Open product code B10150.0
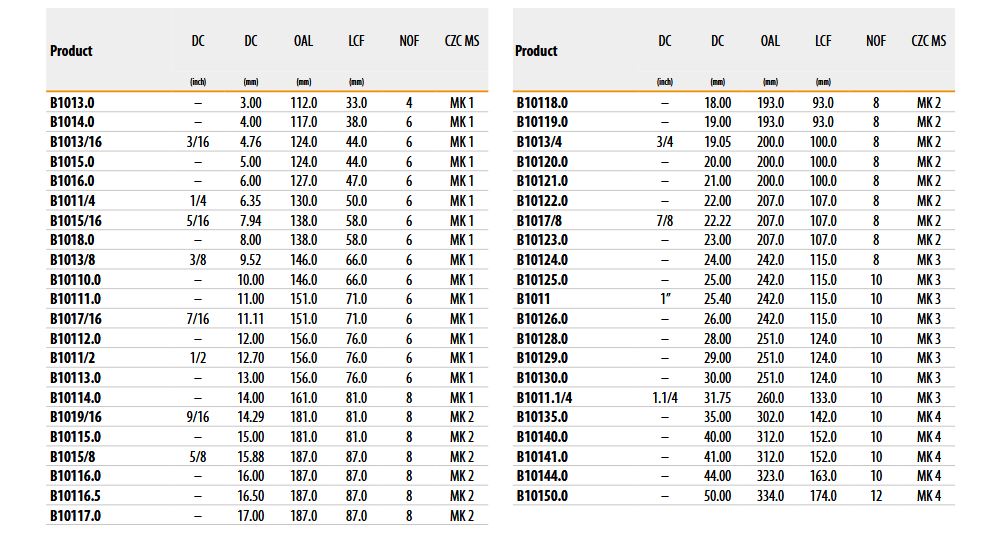Viewport: 1002px width, 538px height. (x=542, y=495)
